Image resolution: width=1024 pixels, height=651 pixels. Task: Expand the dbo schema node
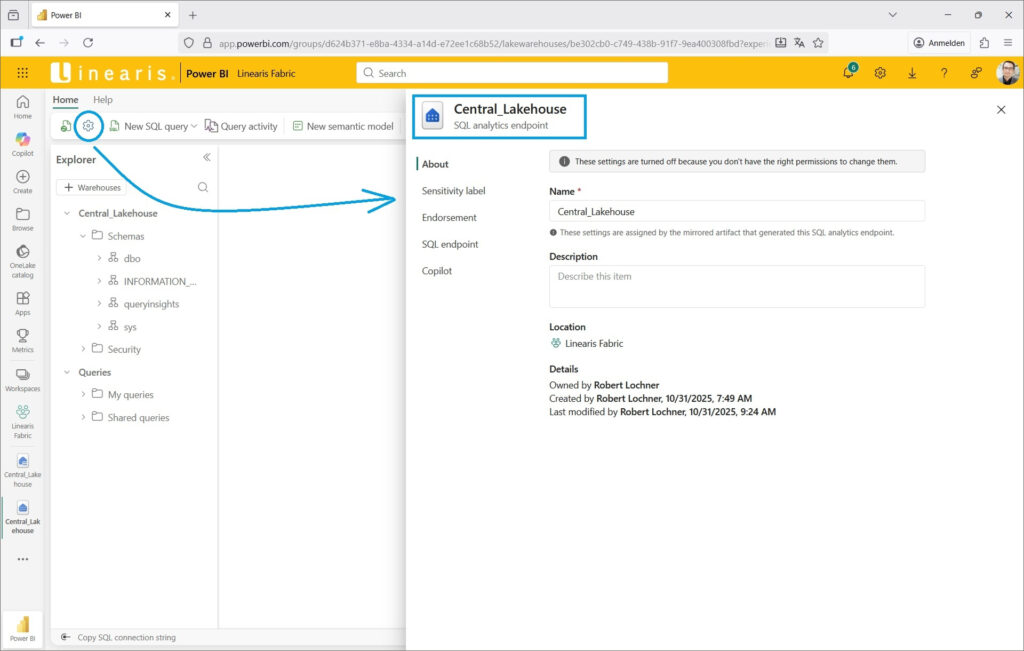pyautogui.click(x=99, y=258)
